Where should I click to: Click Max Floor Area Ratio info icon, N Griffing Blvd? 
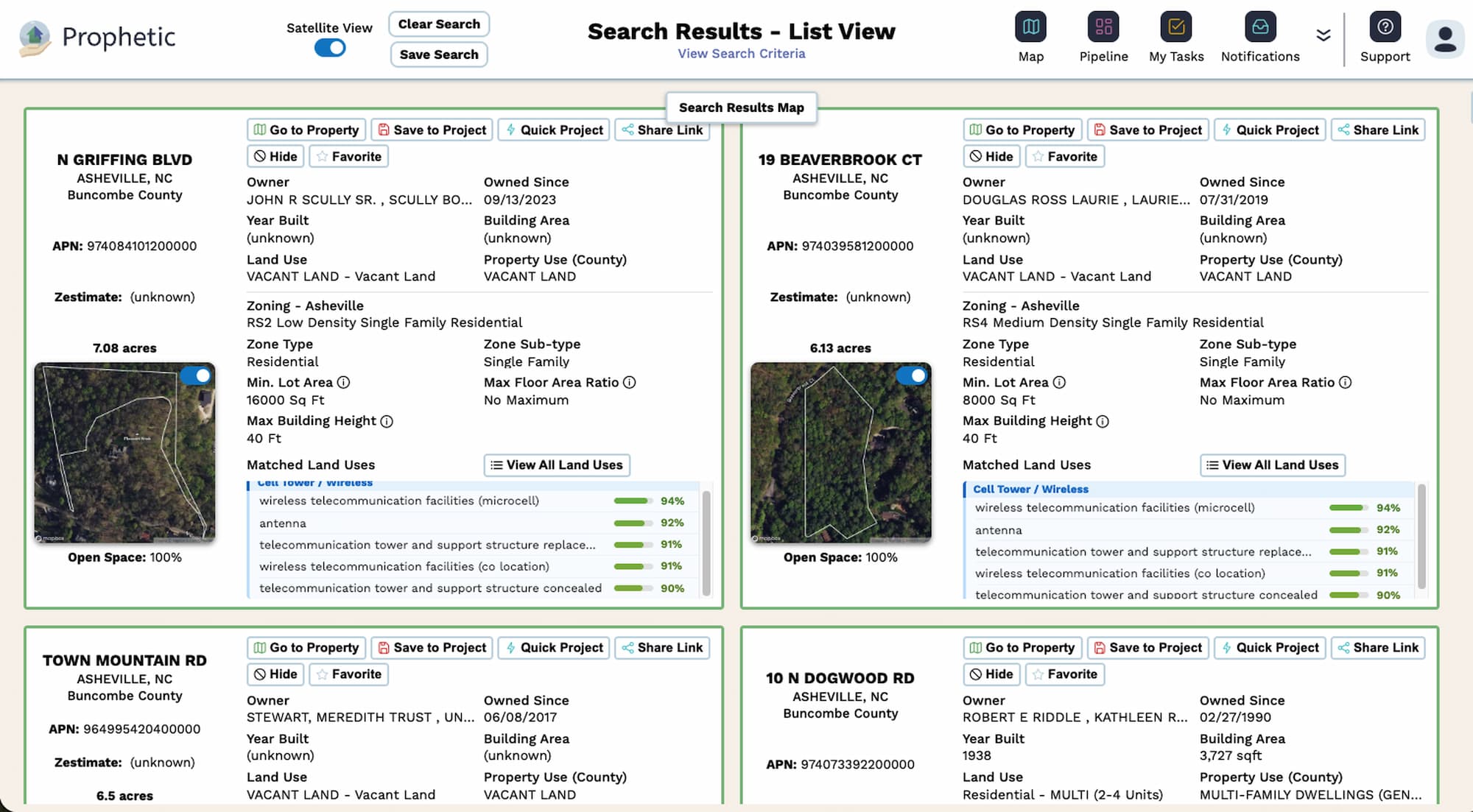point(629,383)
